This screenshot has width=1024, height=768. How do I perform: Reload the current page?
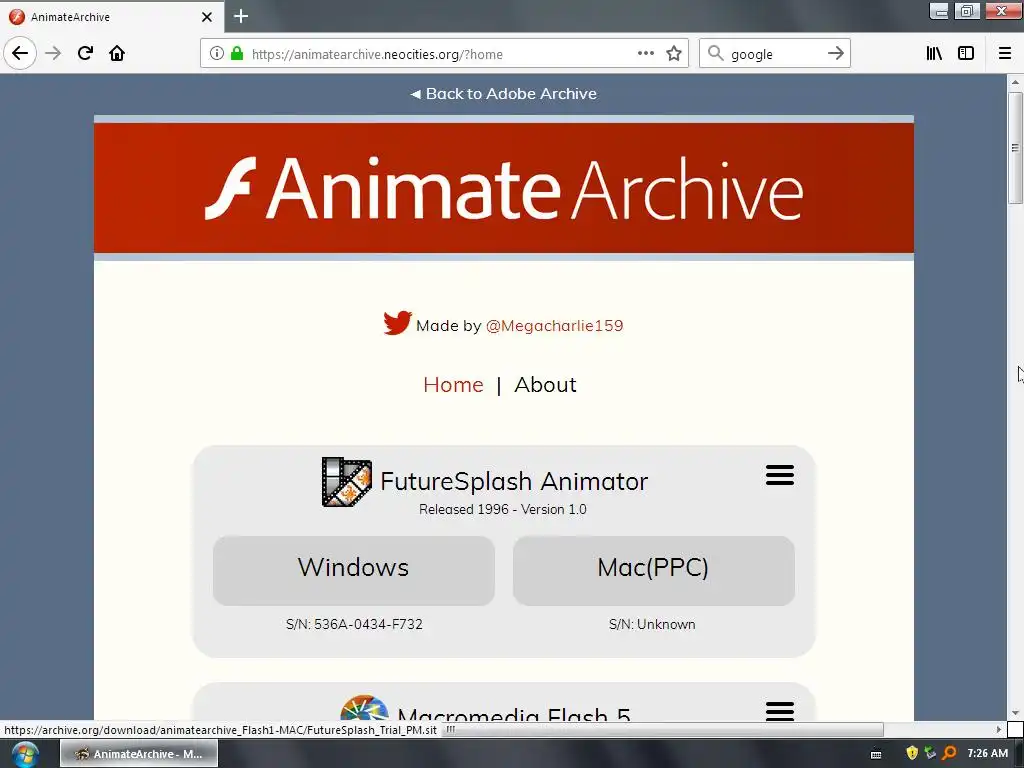85,53
